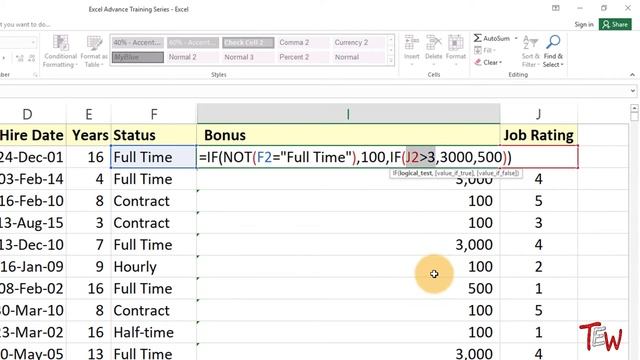
Task: Open the Clear eraser menu
Action: 488,62
